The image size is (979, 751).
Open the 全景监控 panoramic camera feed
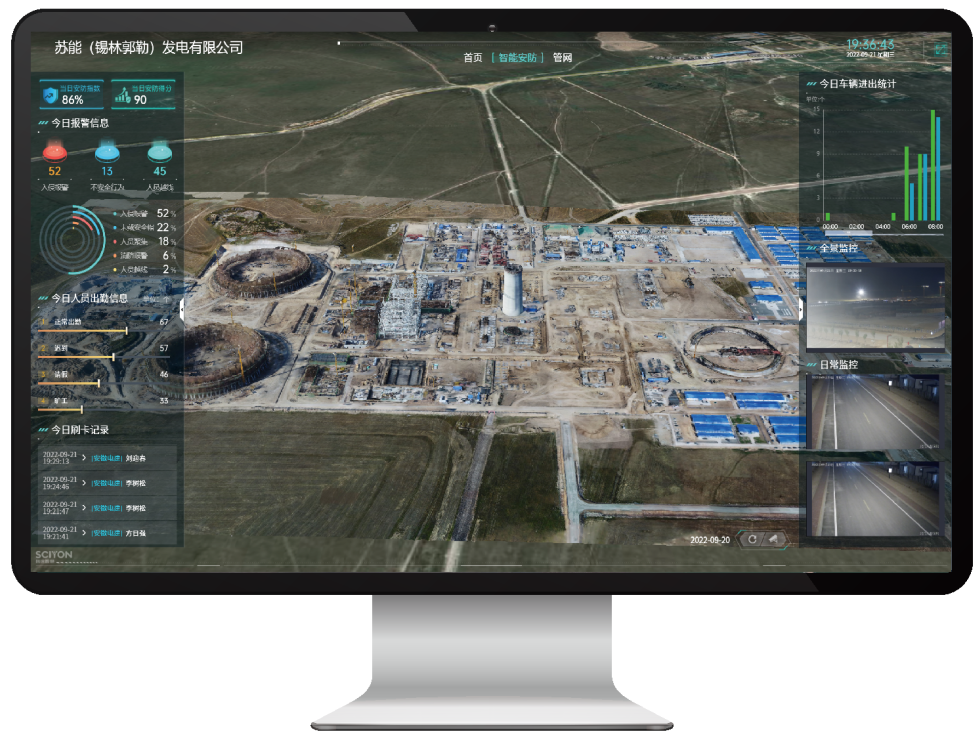pos(875,304)
